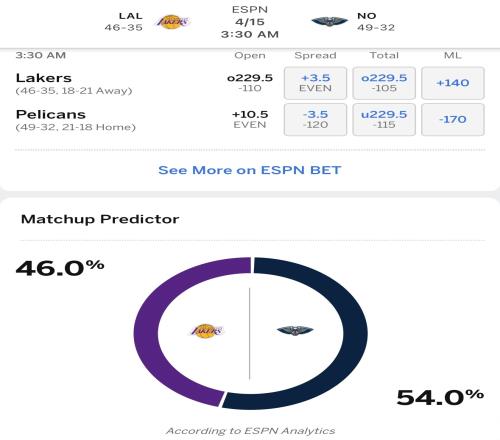The width and height of the screenshot is (500, 440).
Task: Select the Lakers +3.5 spread bet
Action: click(x=315, y=83)
